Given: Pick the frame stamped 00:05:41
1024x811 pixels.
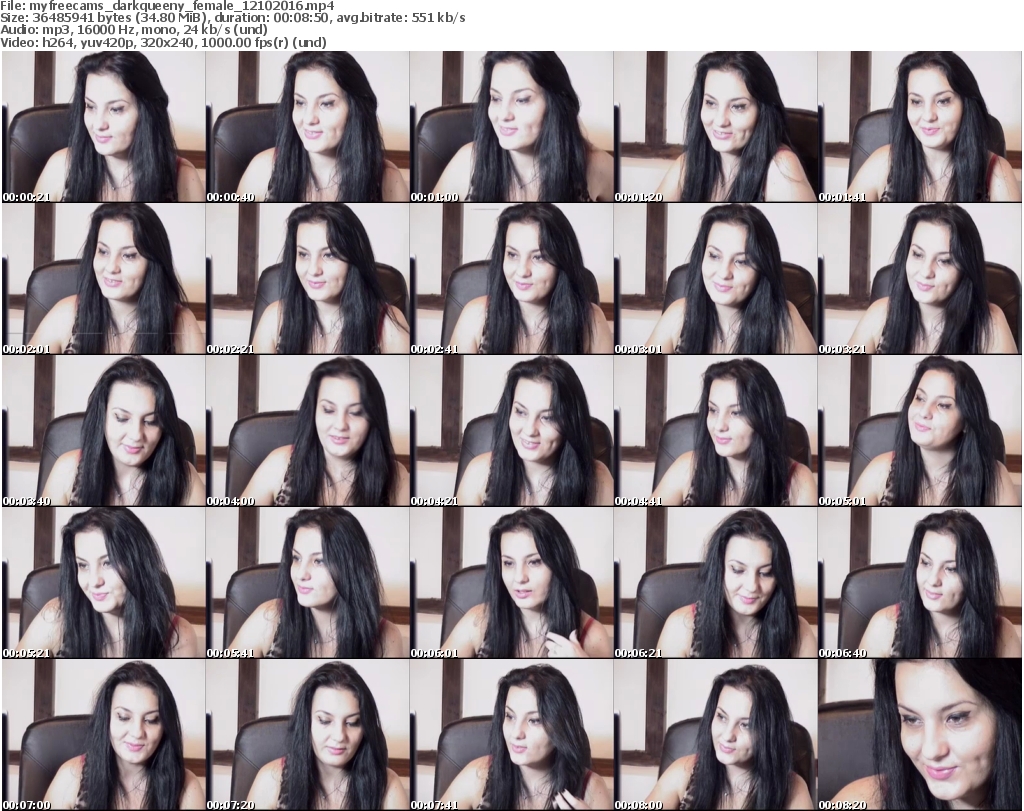Looking at the screenshot, I should 308,583.
